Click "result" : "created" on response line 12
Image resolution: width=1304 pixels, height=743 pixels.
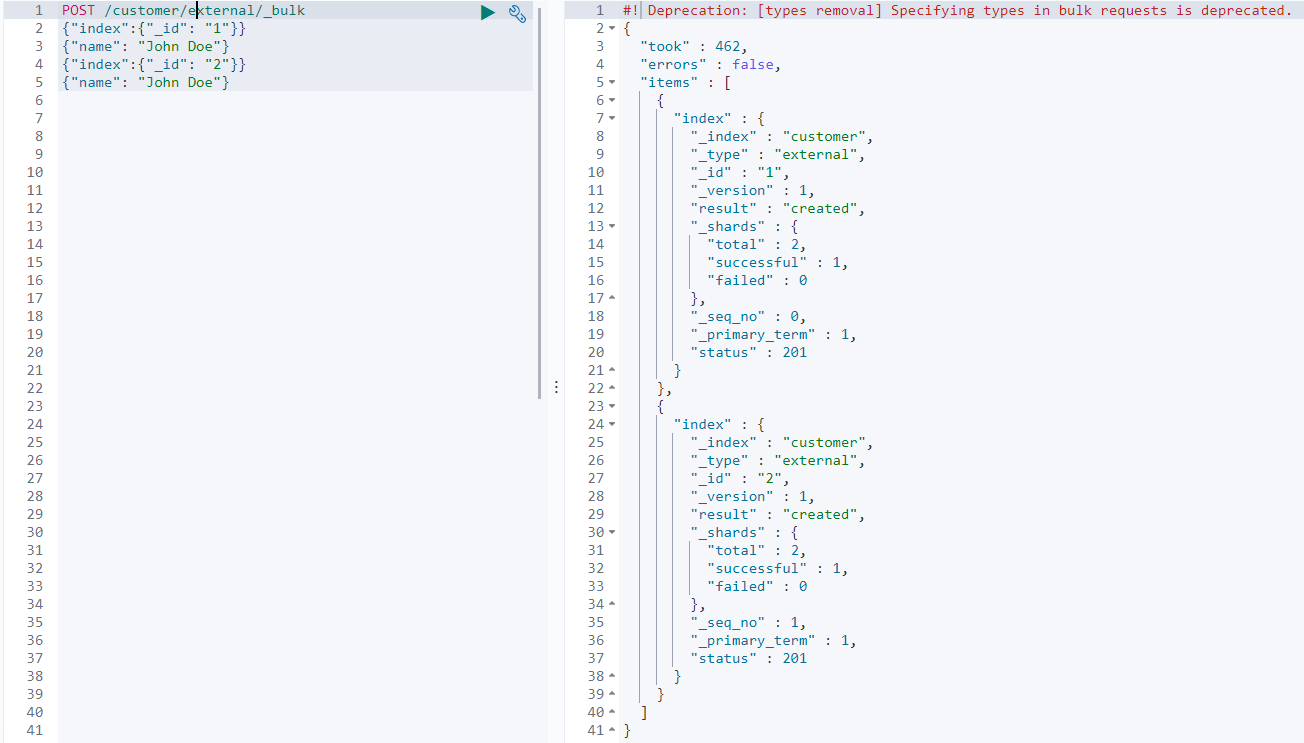pyautogui.click(x=777, y=208)
